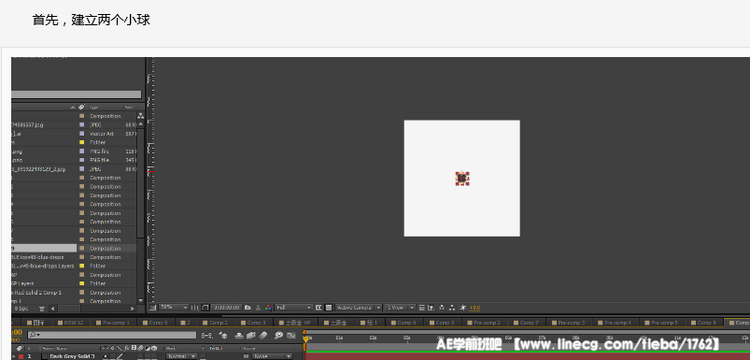Image resolution: width=750 pixels, height=360 pixels.
Task: Click the project panel search field
Action: 76,95
